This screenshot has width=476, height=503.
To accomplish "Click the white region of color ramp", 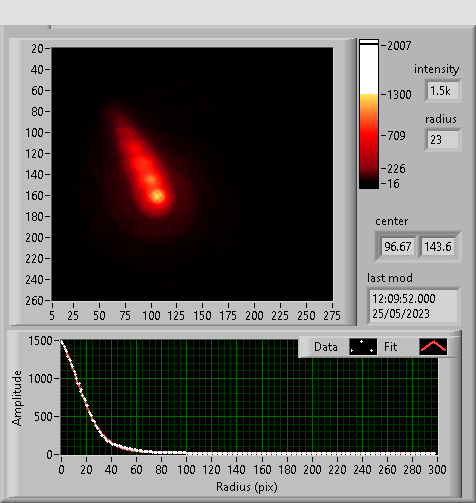I will [369, 69].
